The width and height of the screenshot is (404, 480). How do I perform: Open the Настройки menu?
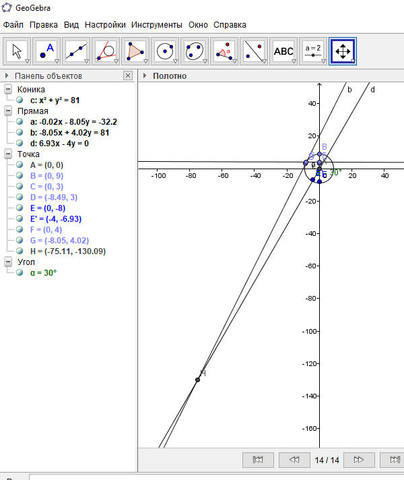pos(105,25)
